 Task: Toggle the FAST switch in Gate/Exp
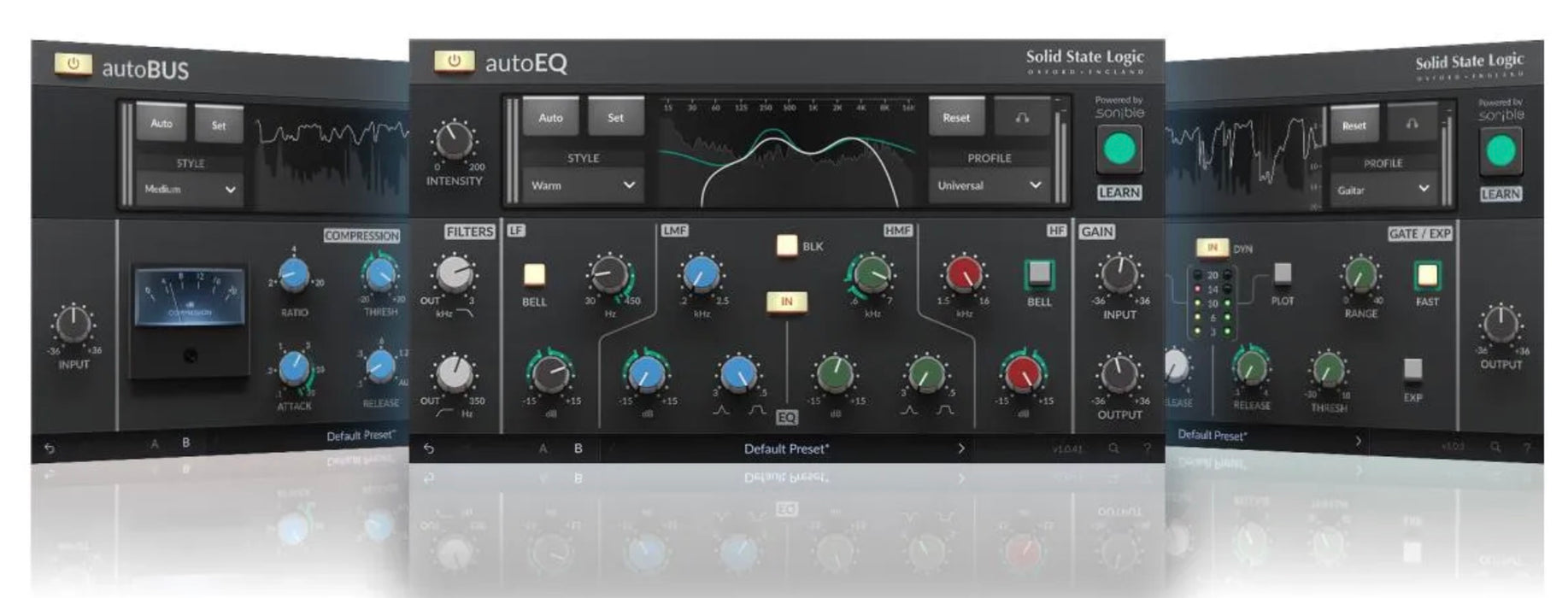click(1427, 275)
